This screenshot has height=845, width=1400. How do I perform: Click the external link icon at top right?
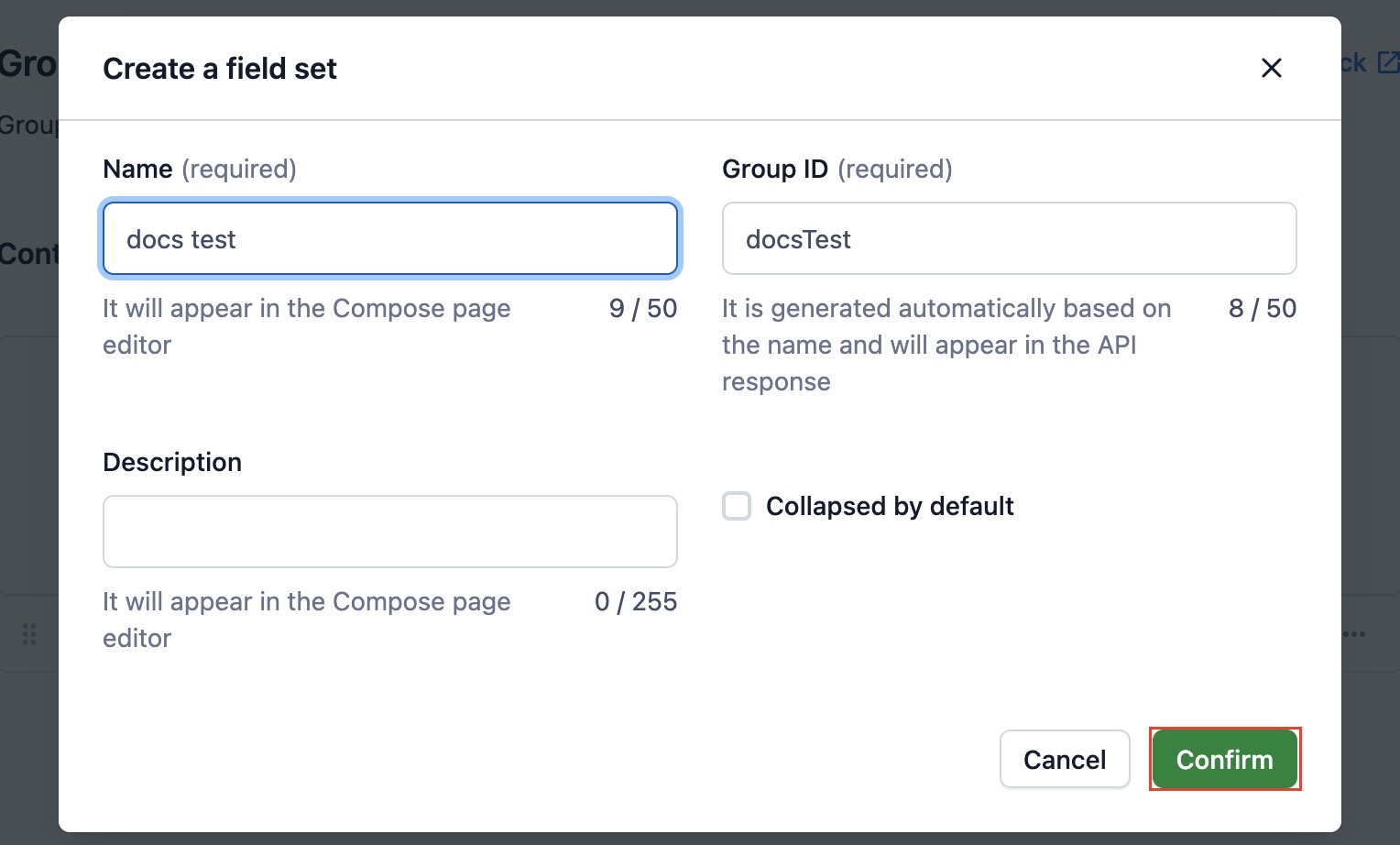(1388, 62)
